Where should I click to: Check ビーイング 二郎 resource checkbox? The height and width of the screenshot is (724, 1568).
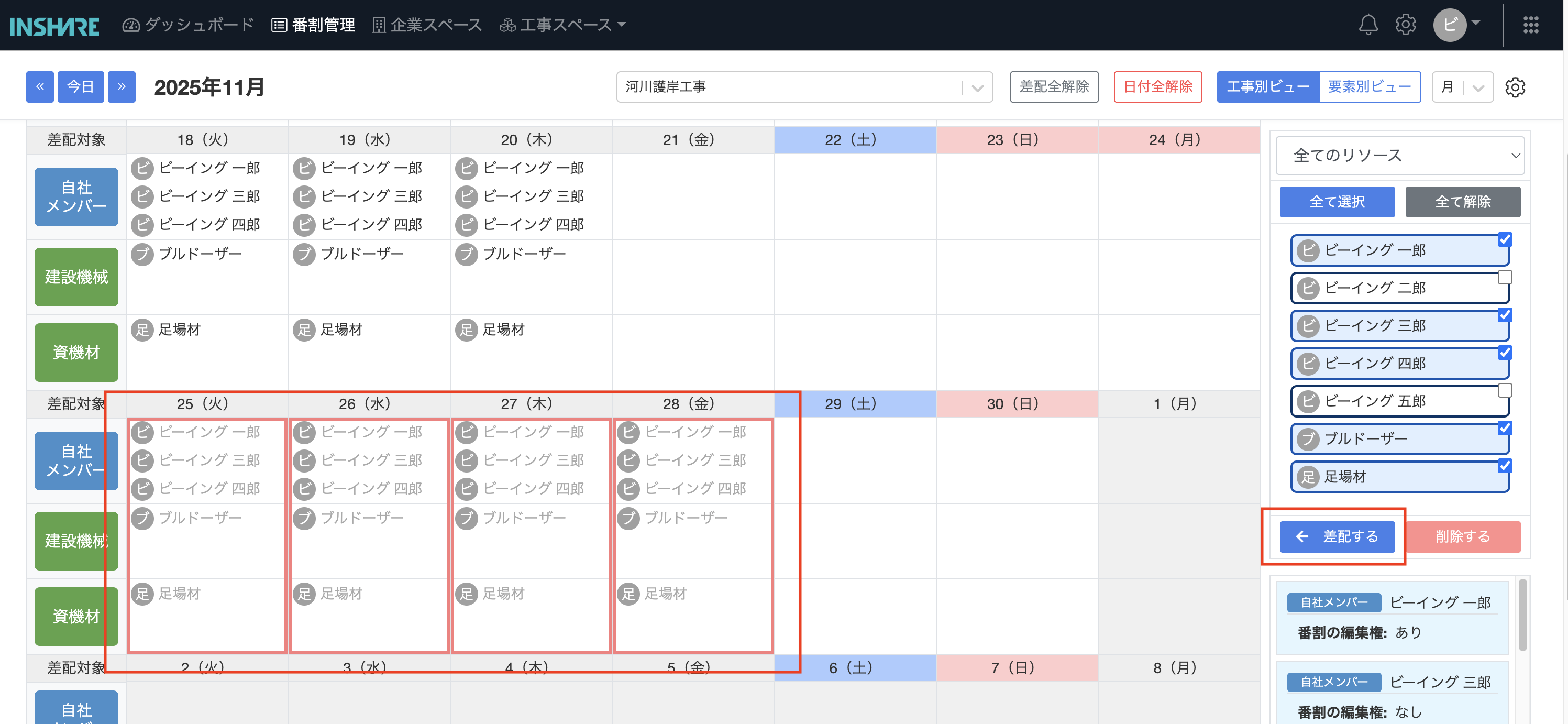1505,277
